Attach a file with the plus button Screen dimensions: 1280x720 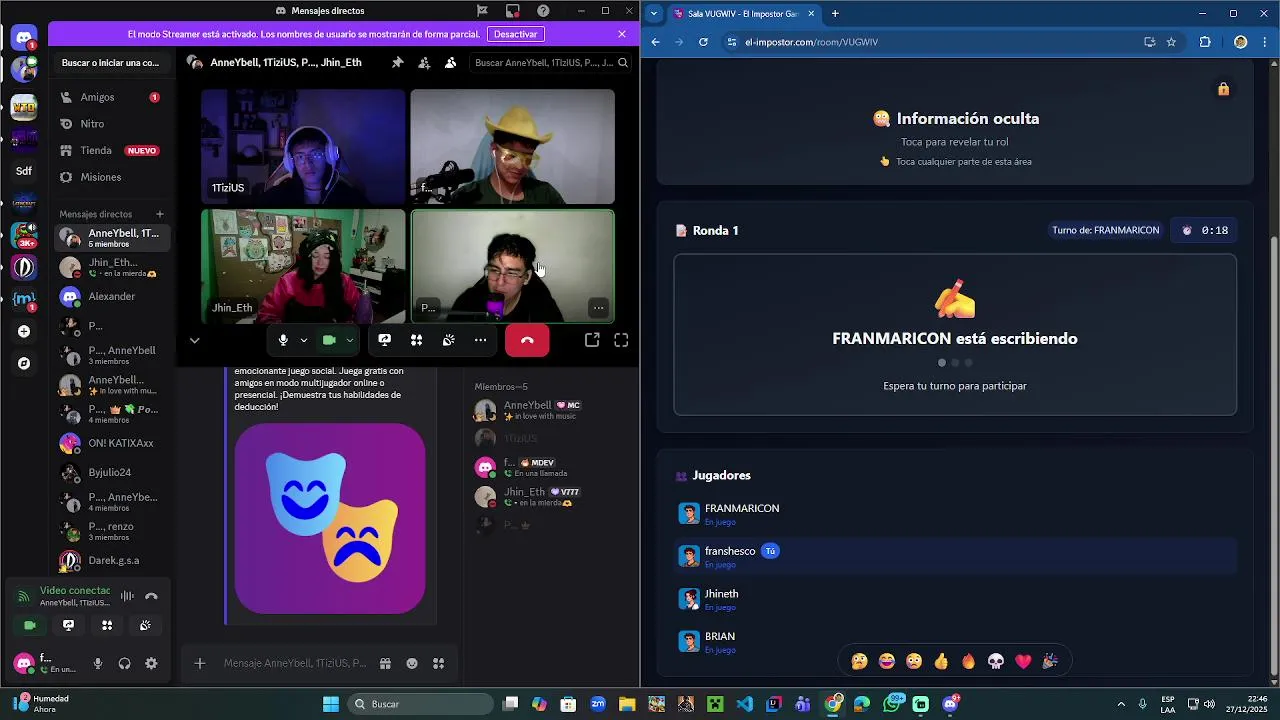(200, 663)
